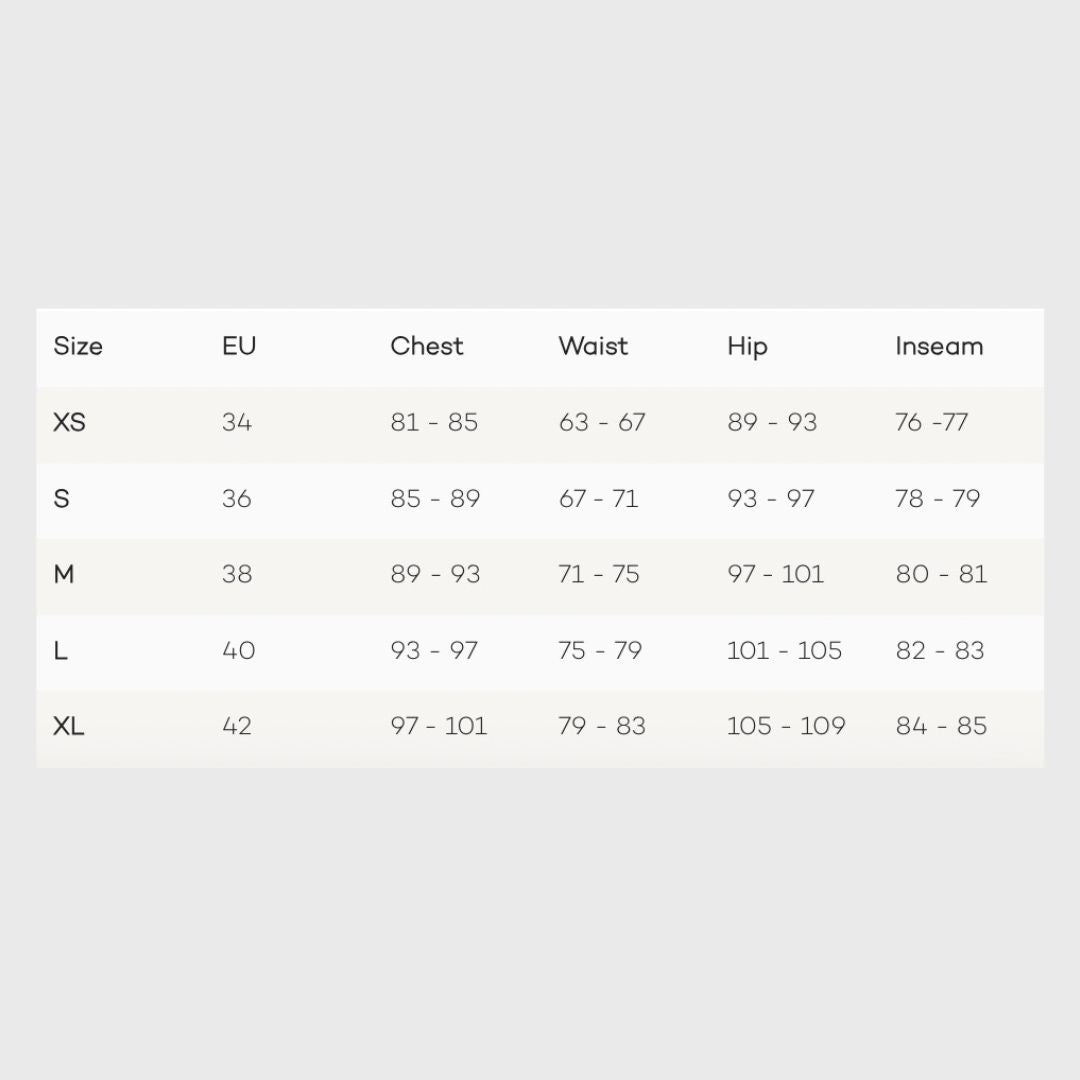Screen dimensions: 1080x1080
Task: Select the XS size row label
Action: click(x=69, y=422)
